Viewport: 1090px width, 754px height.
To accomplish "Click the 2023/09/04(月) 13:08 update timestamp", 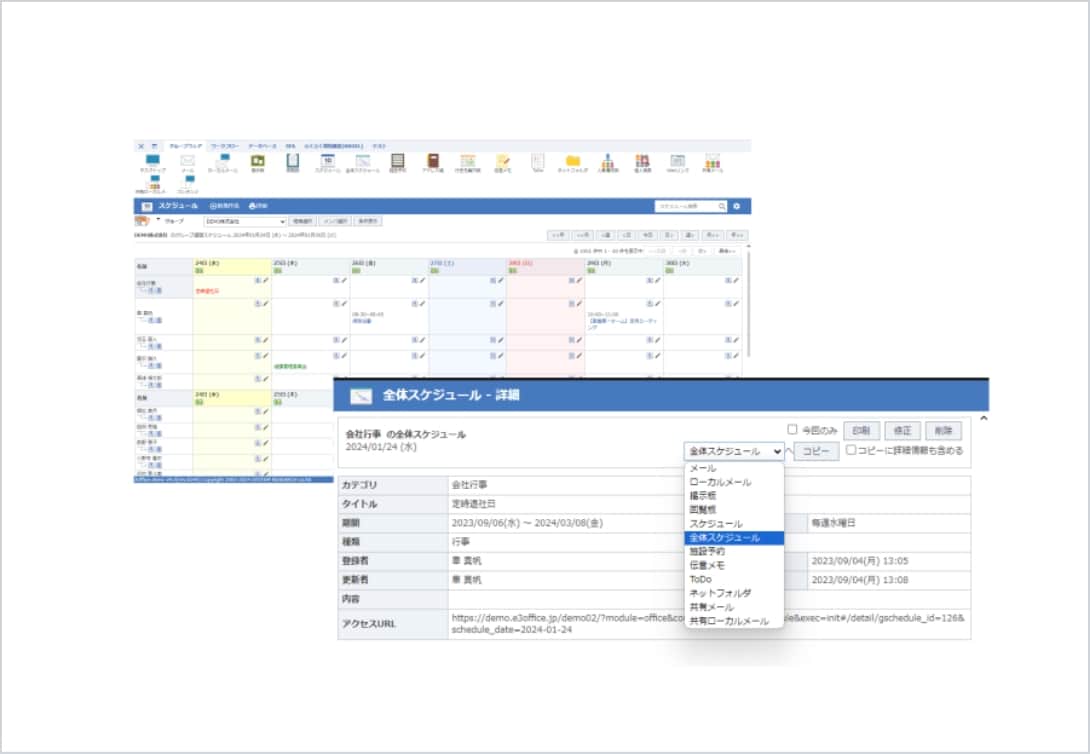I will coord(859,580).
